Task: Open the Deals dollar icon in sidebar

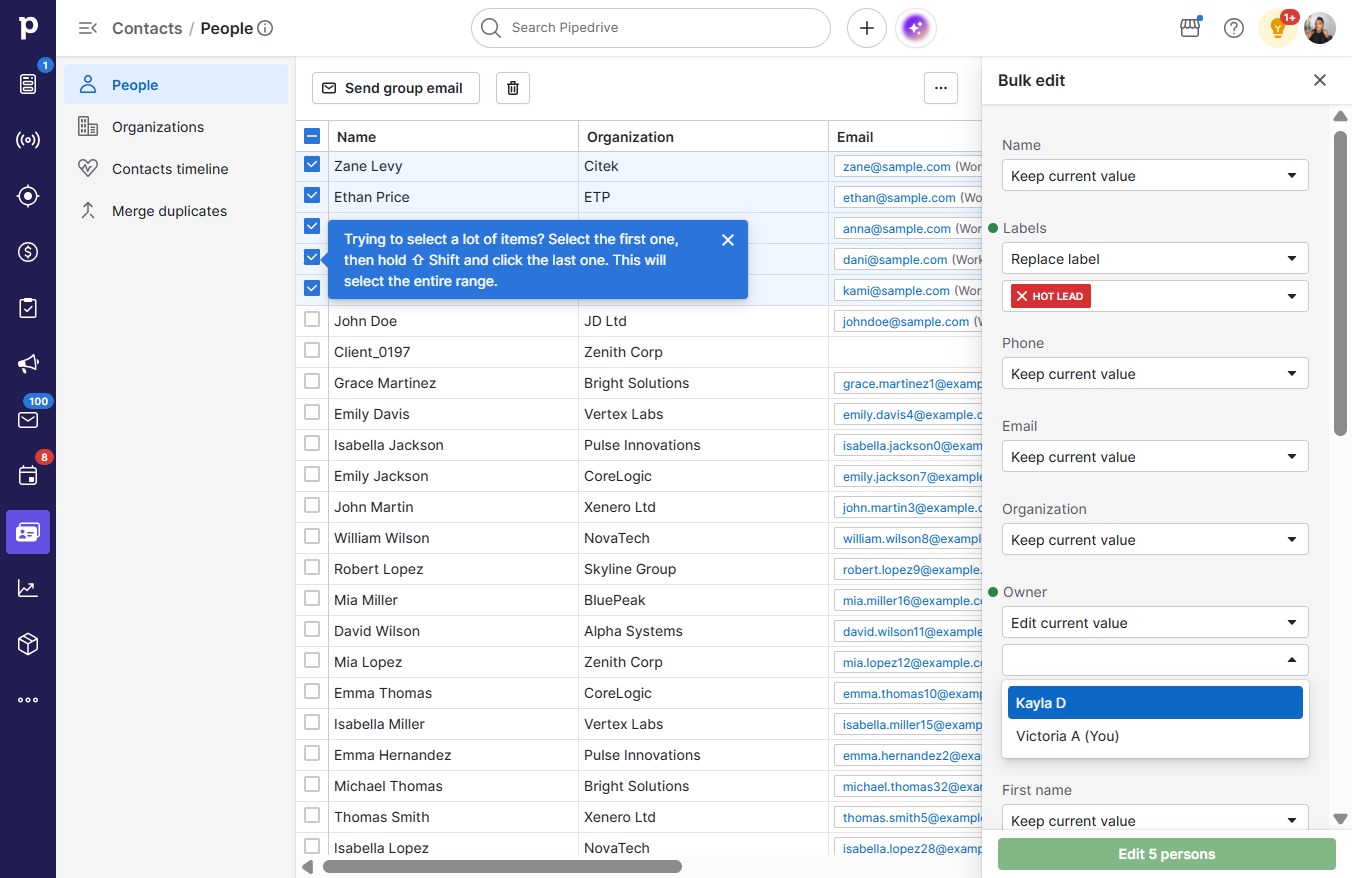Action: pos(28,252)
